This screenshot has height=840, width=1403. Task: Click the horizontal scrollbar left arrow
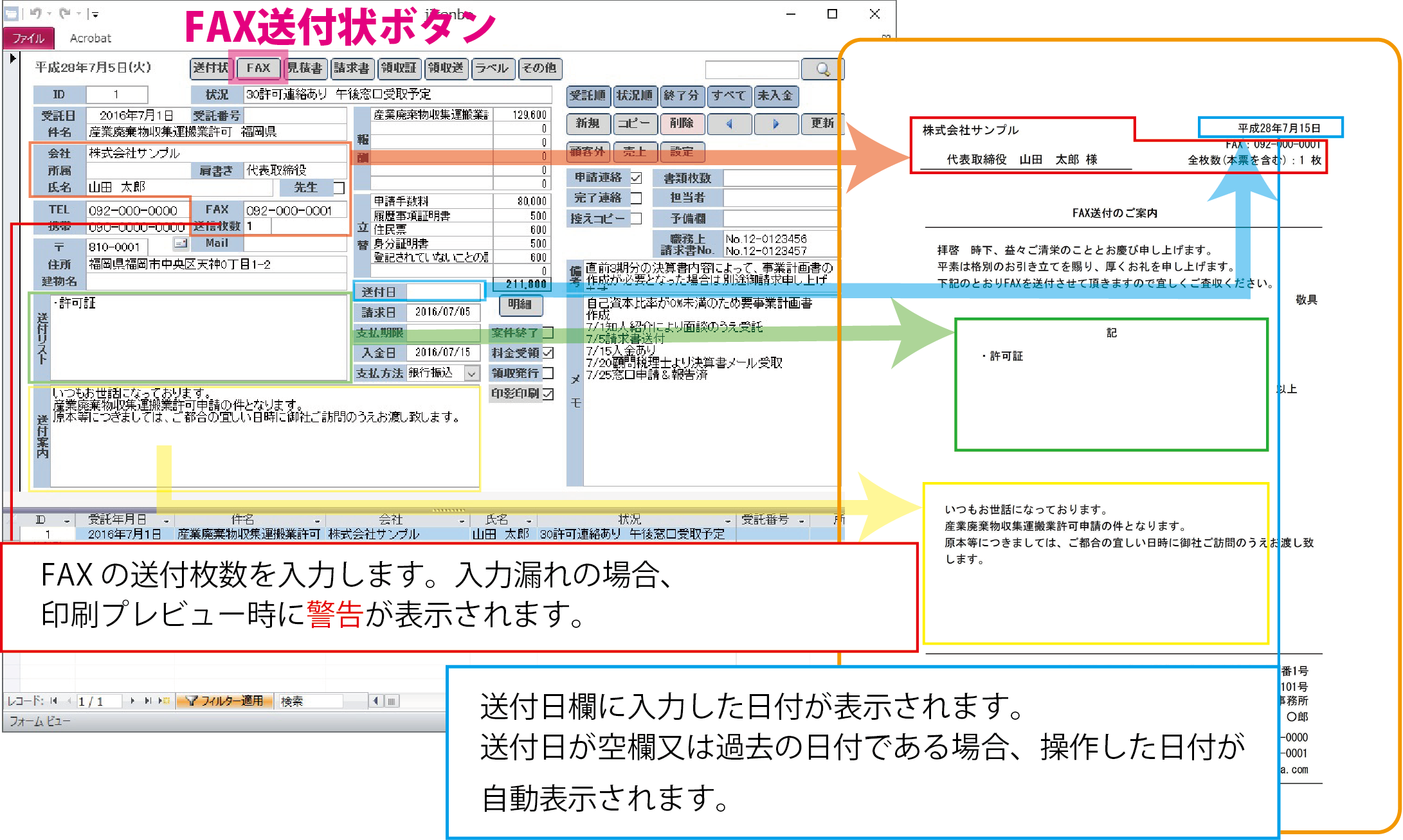coord(376,701)
